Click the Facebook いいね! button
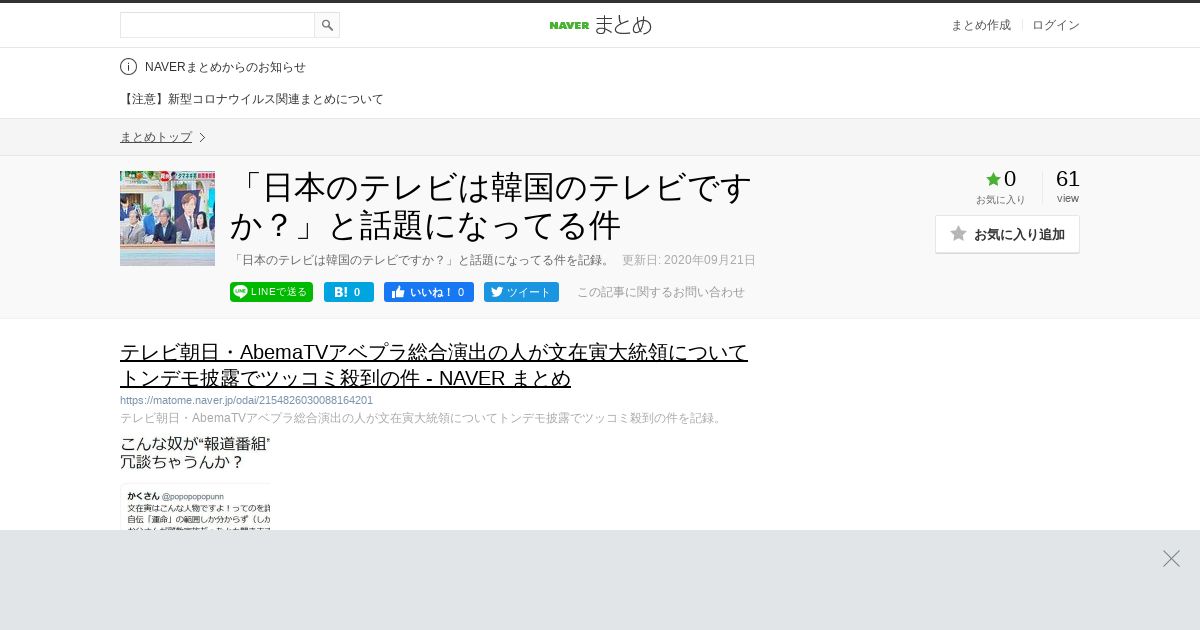The width and height of the screenshot is (1200, 630). pyautogui.click(x=429, y=292)
